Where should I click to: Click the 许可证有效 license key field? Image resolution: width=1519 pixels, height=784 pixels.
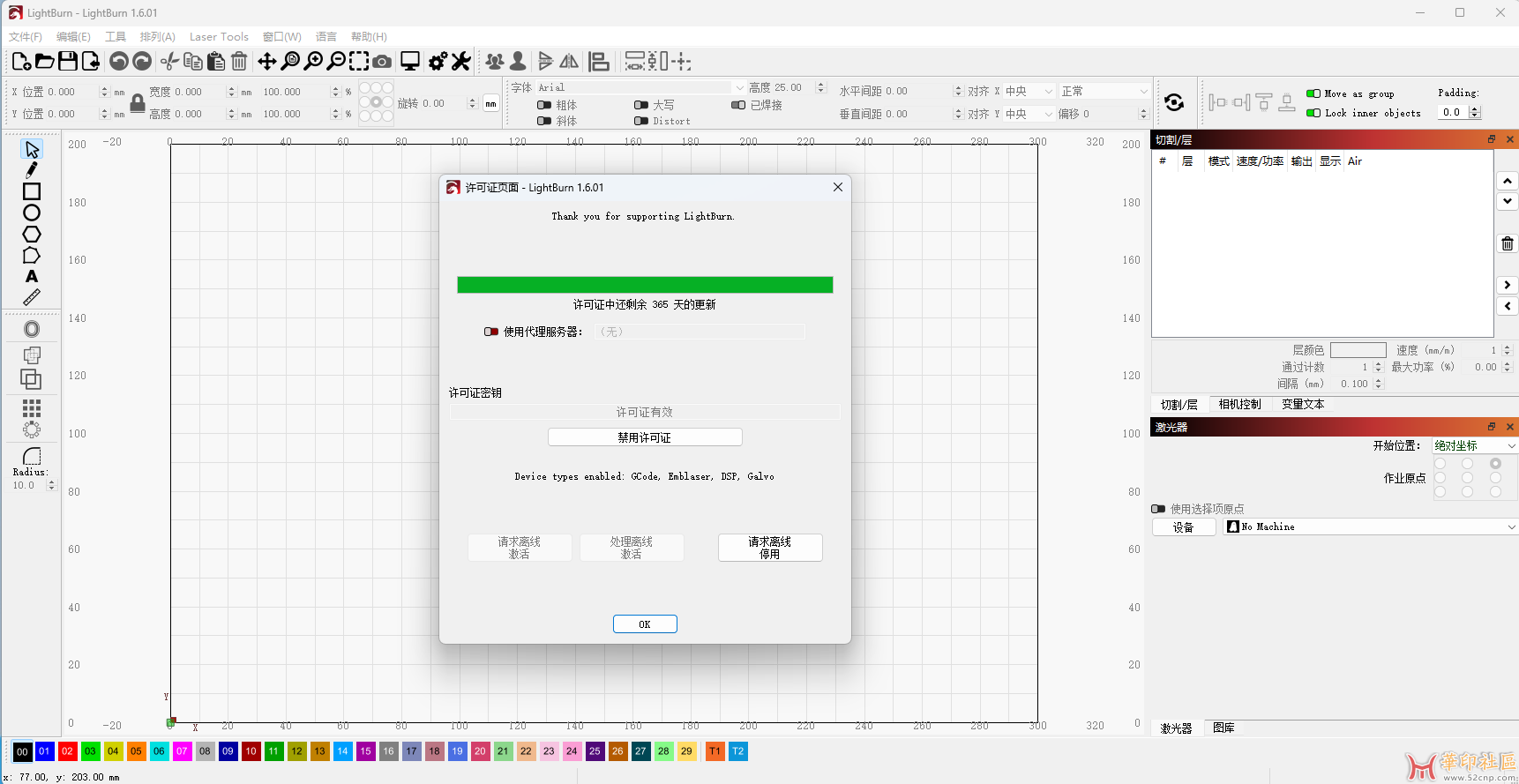pyautogui.click(x=645, y=412)
